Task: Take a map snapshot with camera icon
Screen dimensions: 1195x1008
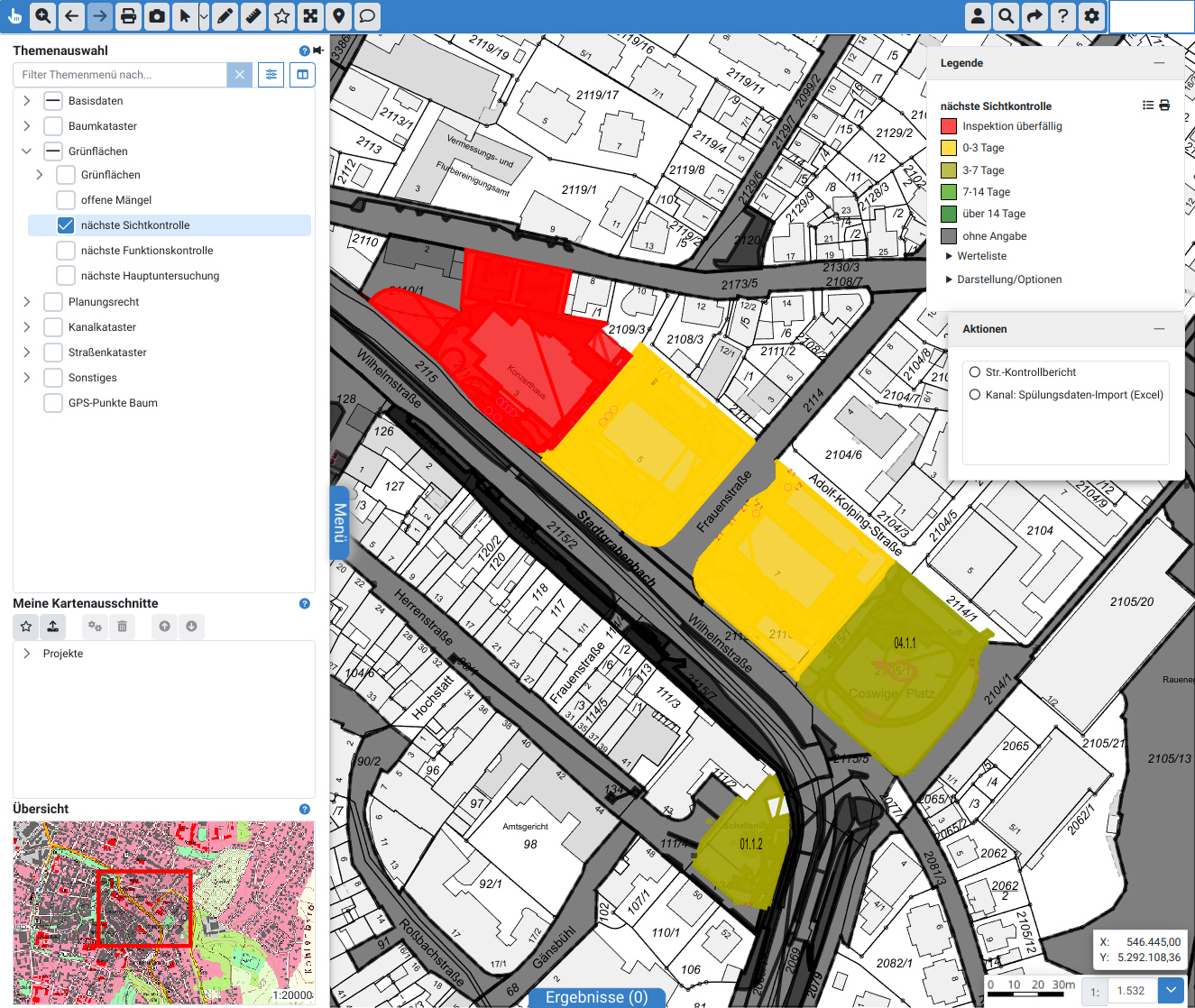Action: (157, 16)
